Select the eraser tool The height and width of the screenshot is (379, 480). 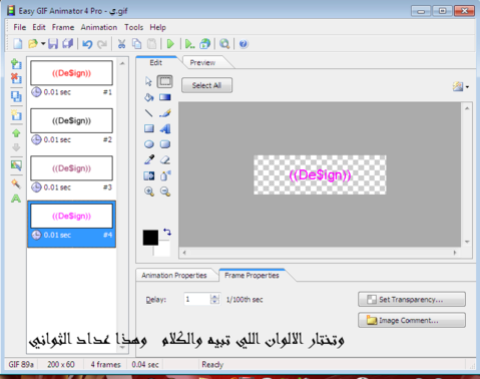(x=165, y=160)
